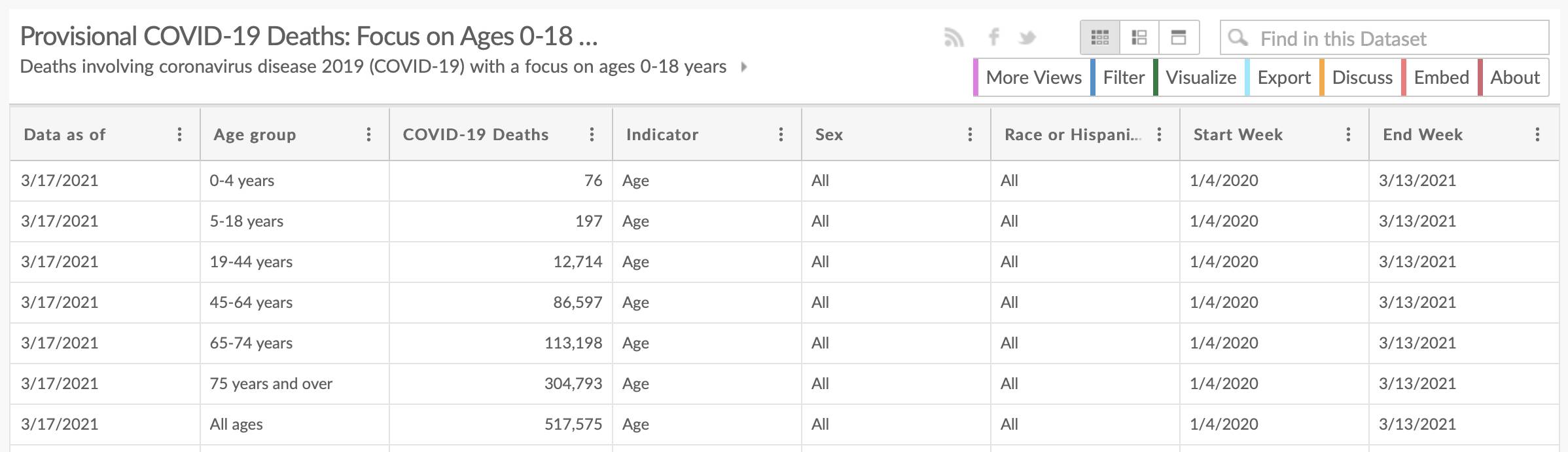
Task: Switch to table grid view icon
Action: click(x=1100, y=37)
